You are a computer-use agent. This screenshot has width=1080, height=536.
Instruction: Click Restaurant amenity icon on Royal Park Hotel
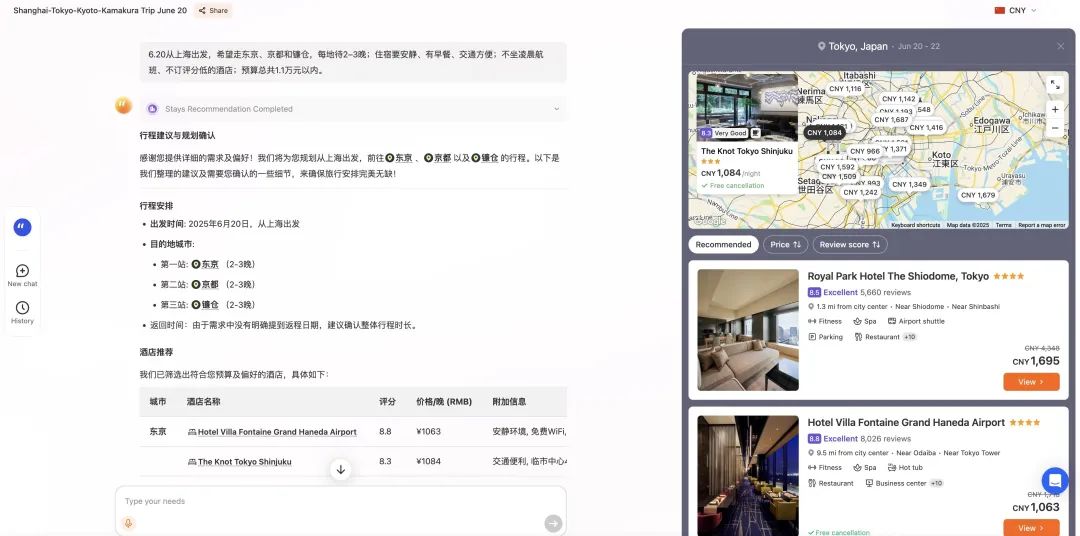pos(858,337)
